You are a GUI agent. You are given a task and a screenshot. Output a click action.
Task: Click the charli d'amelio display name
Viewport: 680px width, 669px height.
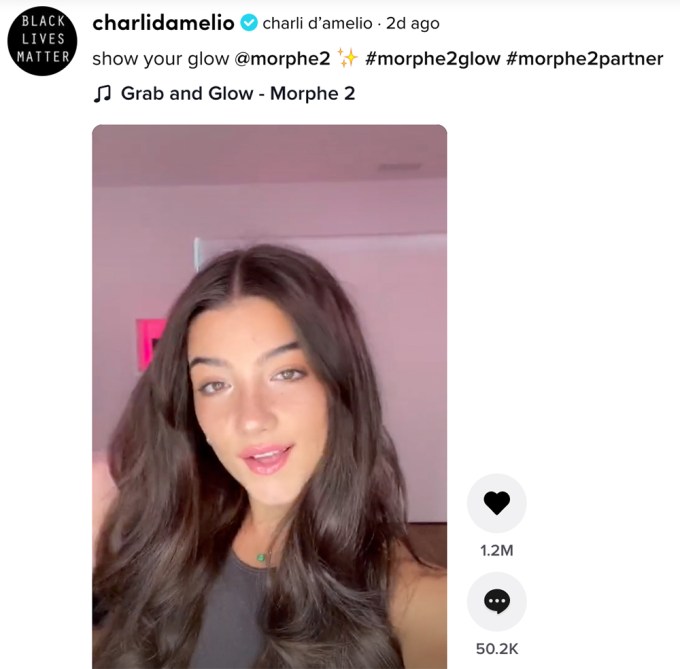pyautogui.click(x=317, y=23)
